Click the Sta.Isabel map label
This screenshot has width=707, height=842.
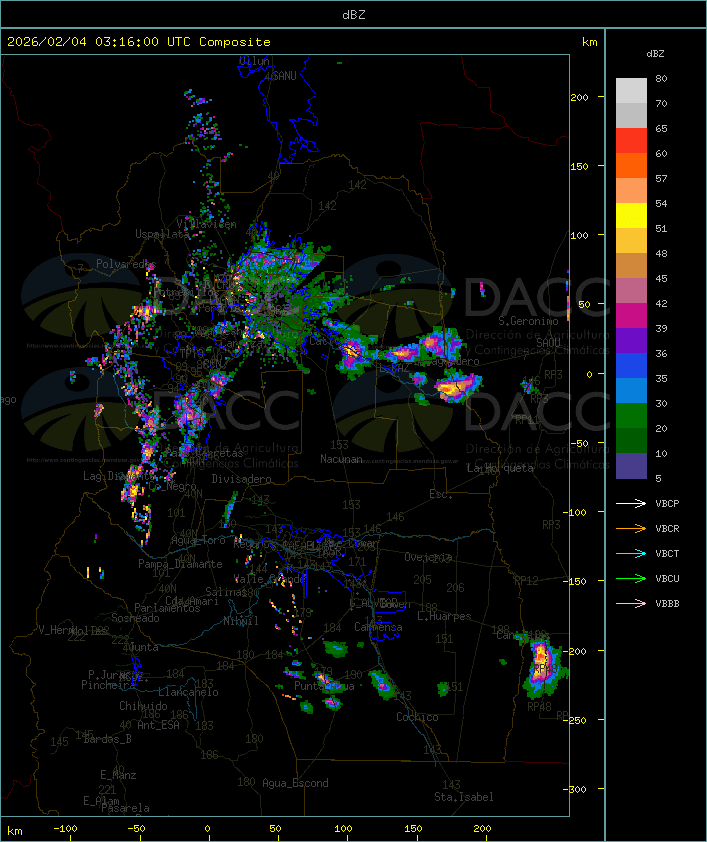click(x=464, y=797)
